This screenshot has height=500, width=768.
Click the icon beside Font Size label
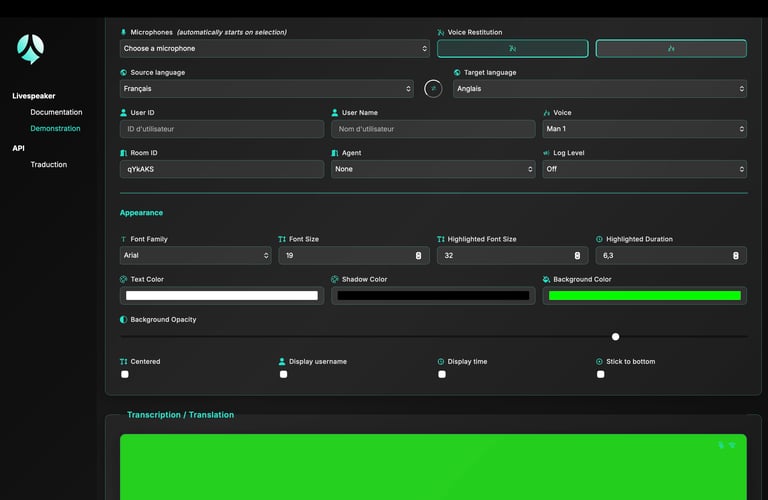point(282,239)
